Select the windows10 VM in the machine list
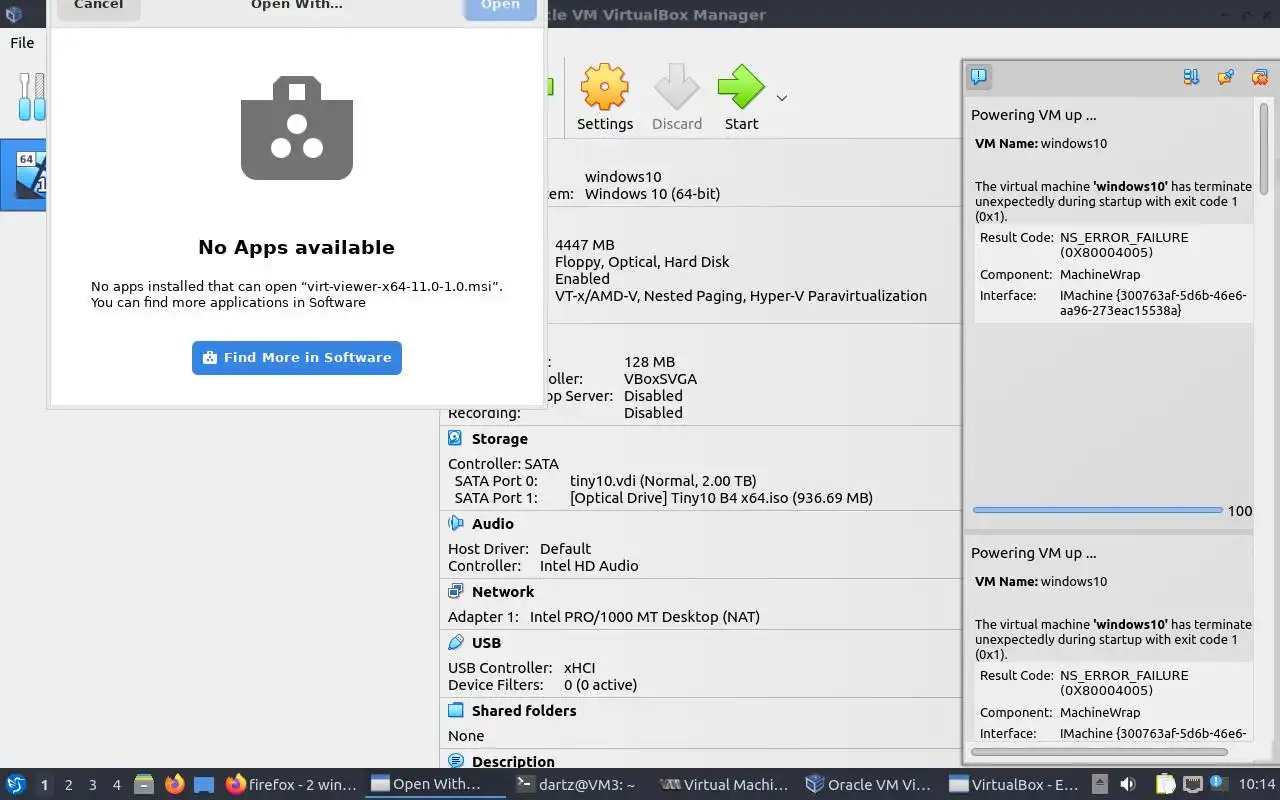The height and width of the screenshot is (800, 1280). (x=25, y=175)
